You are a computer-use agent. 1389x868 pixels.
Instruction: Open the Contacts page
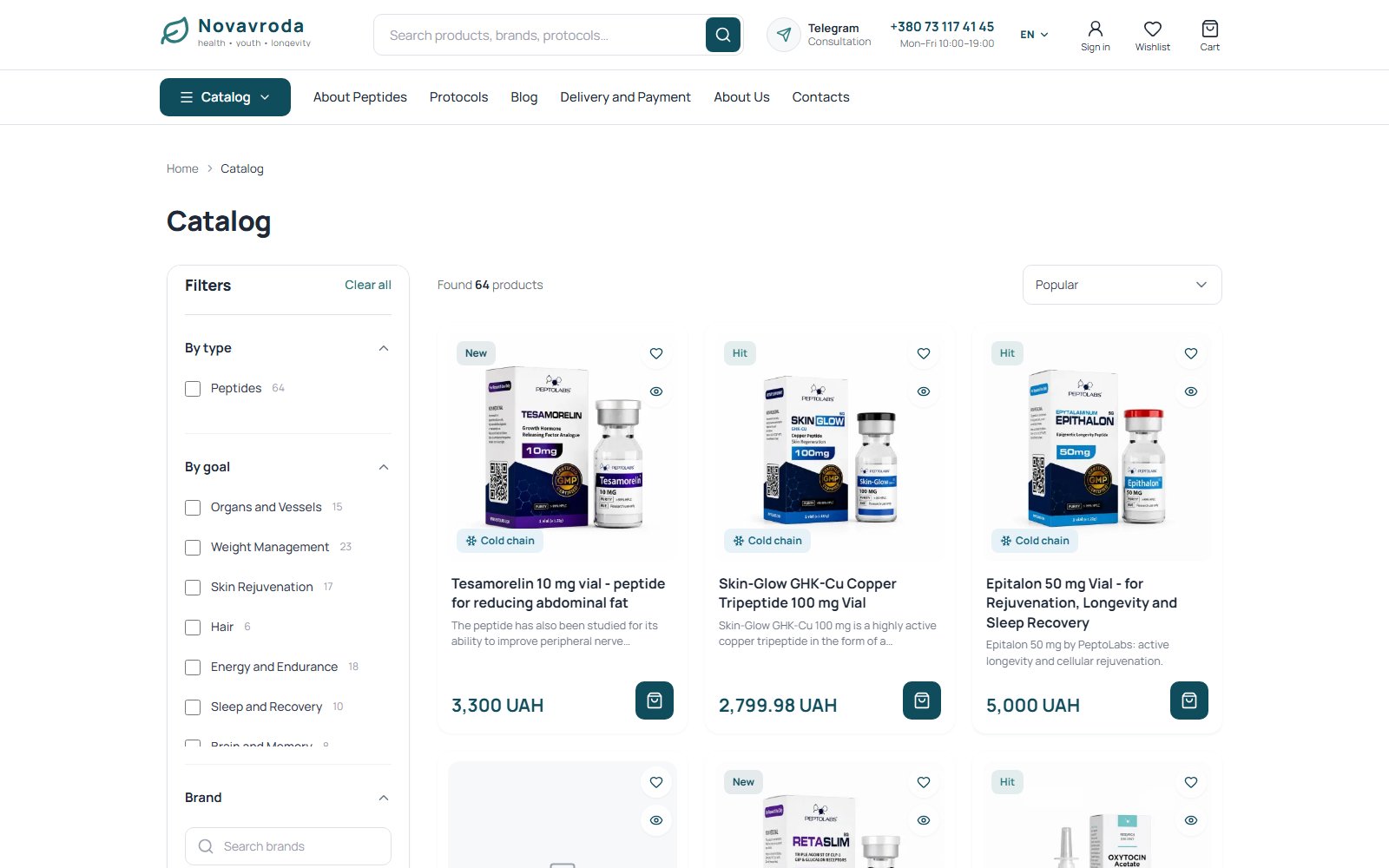pyautogui.click(x=820, y=97)
